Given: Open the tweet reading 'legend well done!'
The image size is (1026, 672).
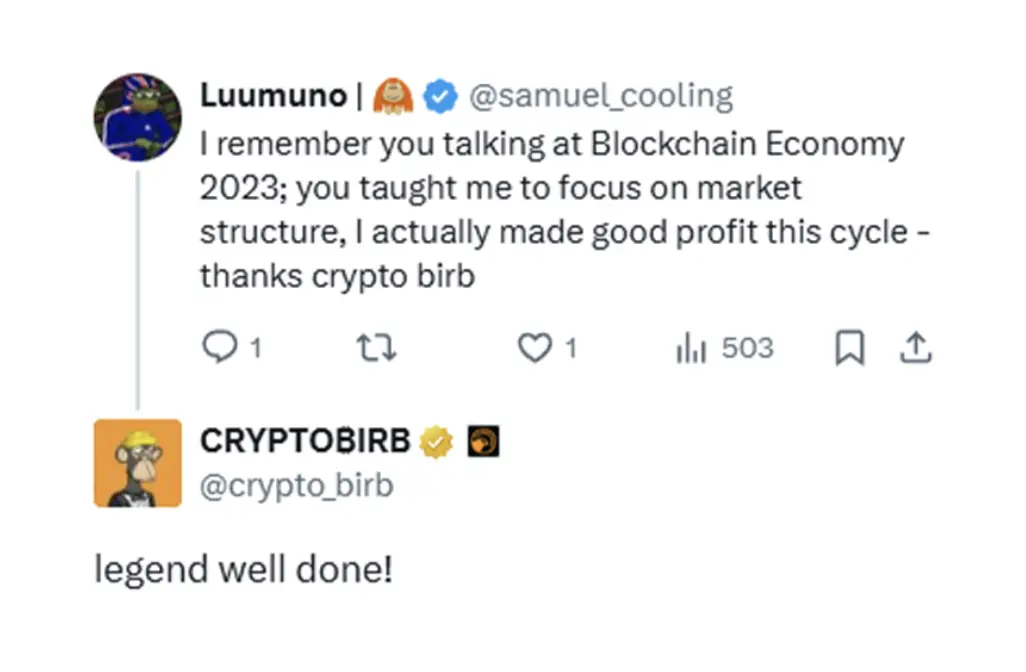Looking at the screenshot, I should pos(243,568).
